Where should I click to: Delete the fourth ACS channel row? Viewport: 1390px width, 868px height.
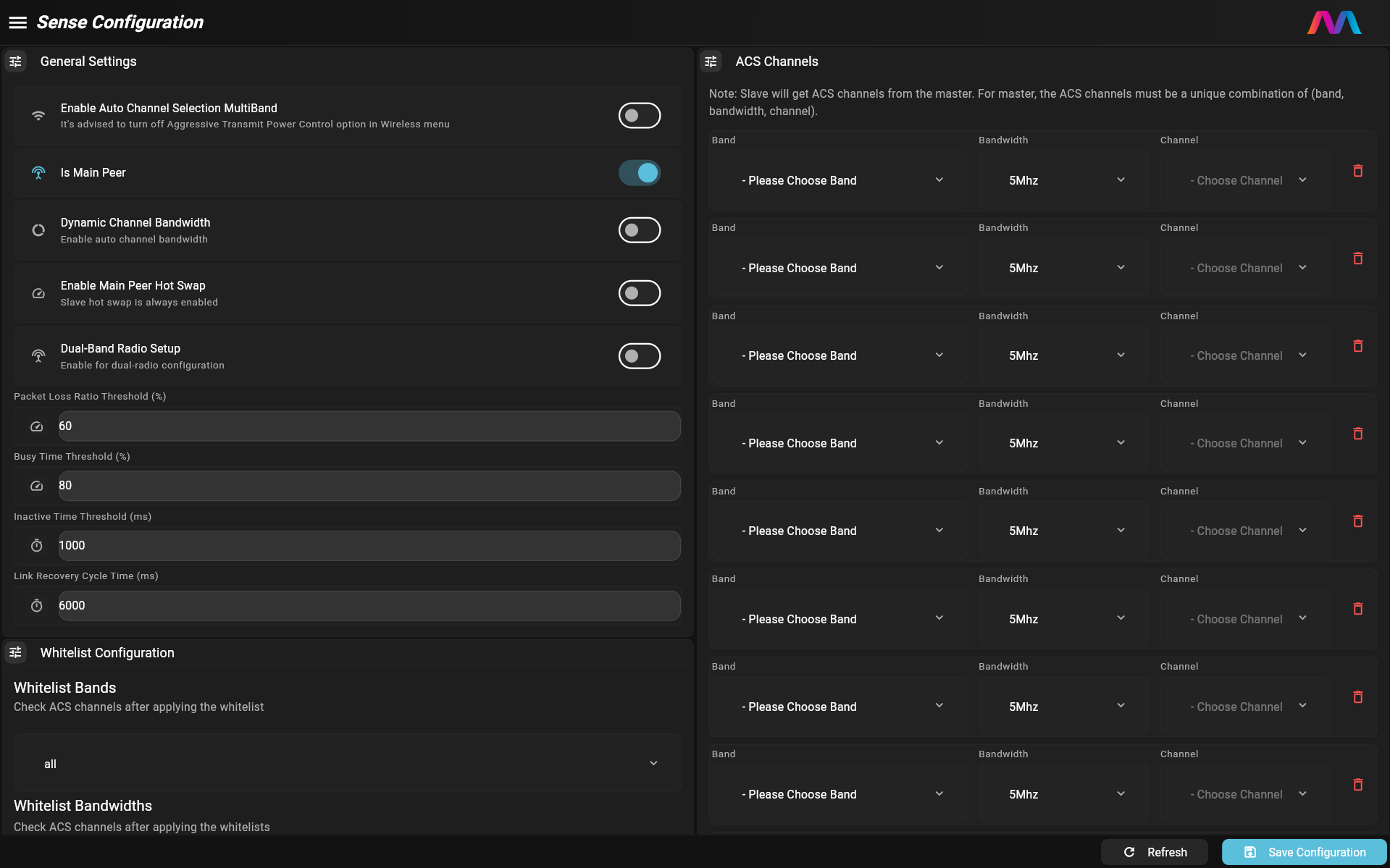[x=1358, y=434]
